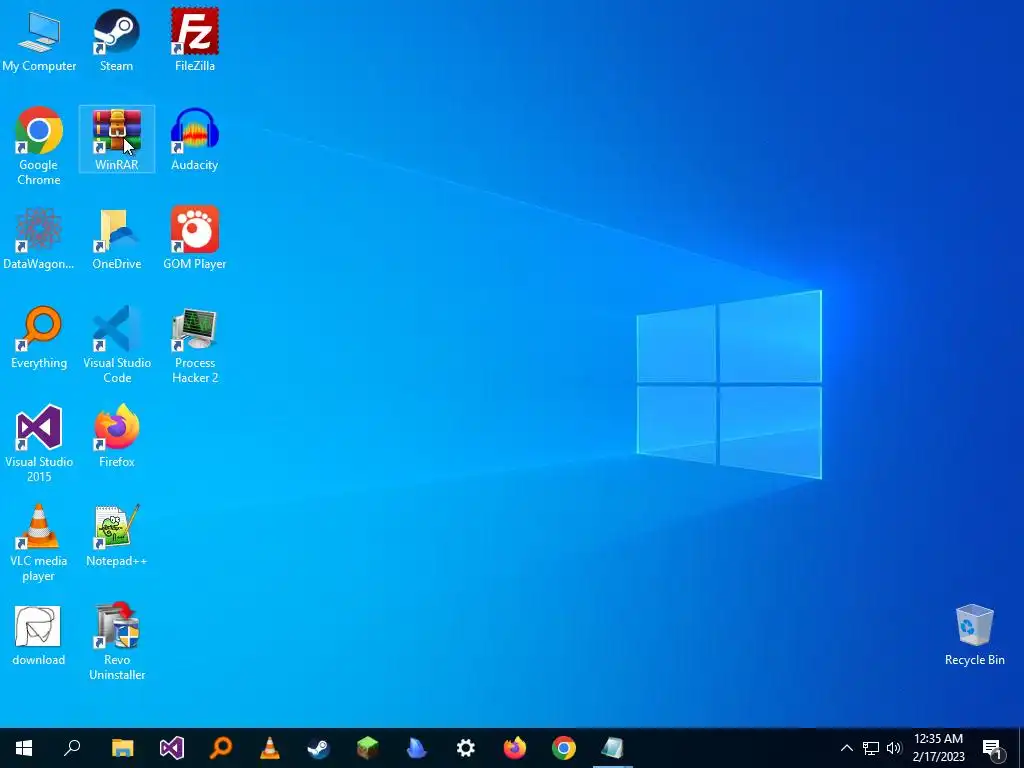The width and height of the screenshot is (1024, 768).
Task: Open Settings gear on the taskbar
Action: [x=466, y=748]
